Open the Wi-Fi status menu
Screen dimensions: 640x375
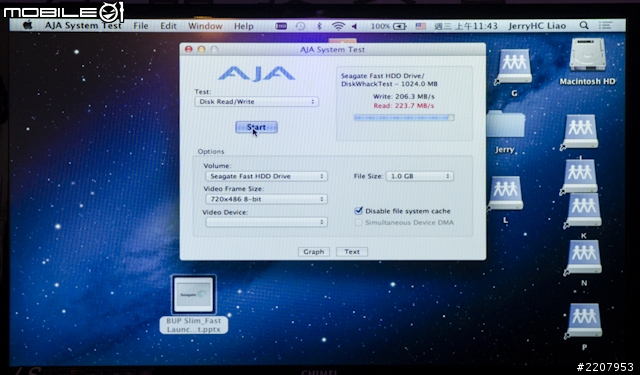tap(338, 26)
